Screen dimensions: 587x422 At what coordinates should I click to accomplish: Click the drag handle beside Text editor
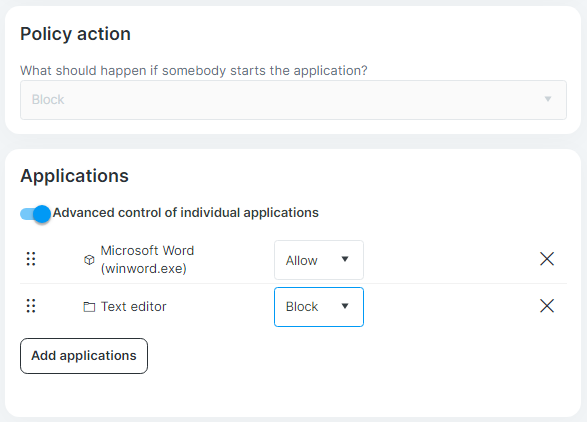(x=31, y=306)
